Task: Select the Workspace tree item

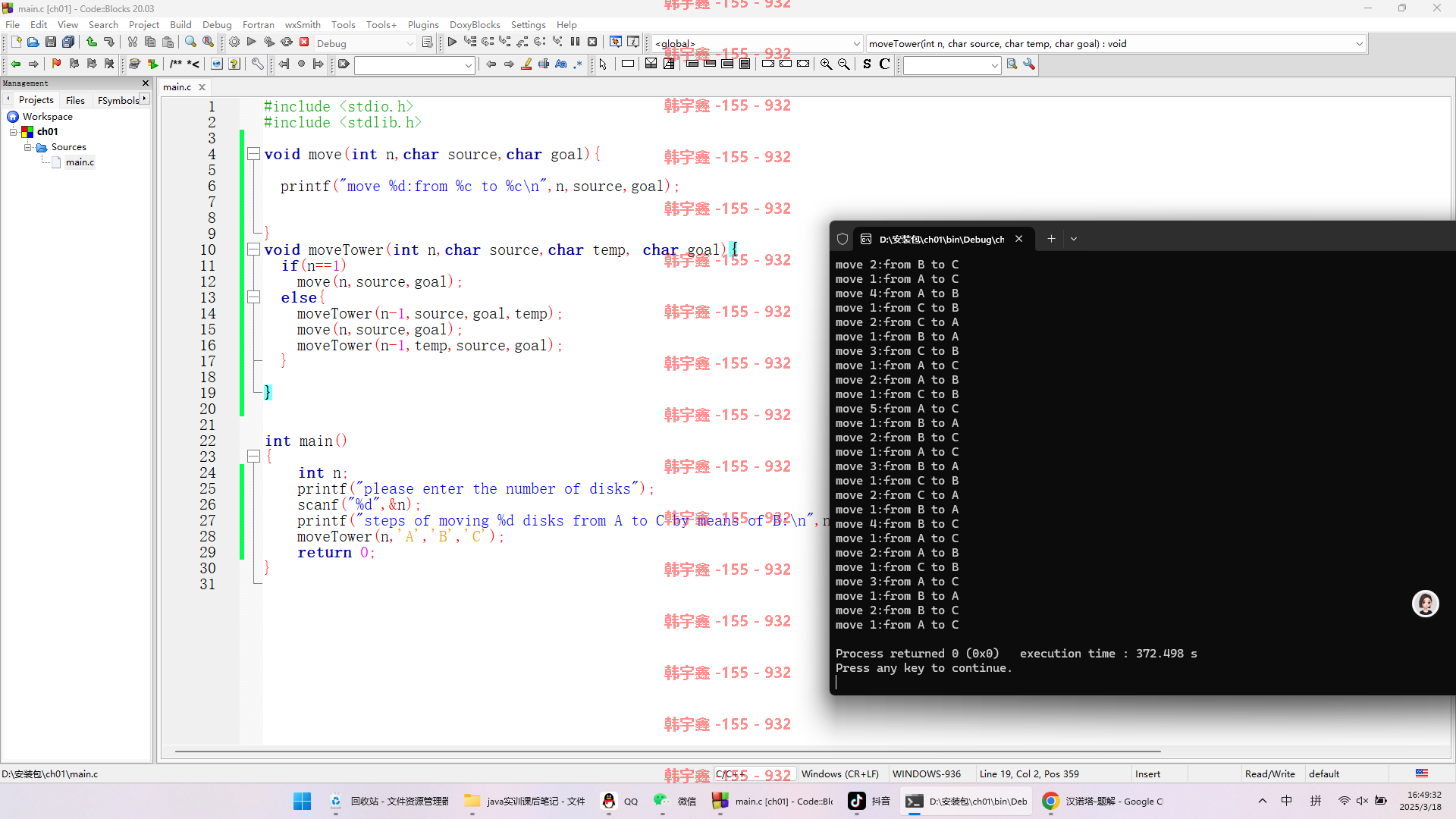Action: [x=47, y=117]
